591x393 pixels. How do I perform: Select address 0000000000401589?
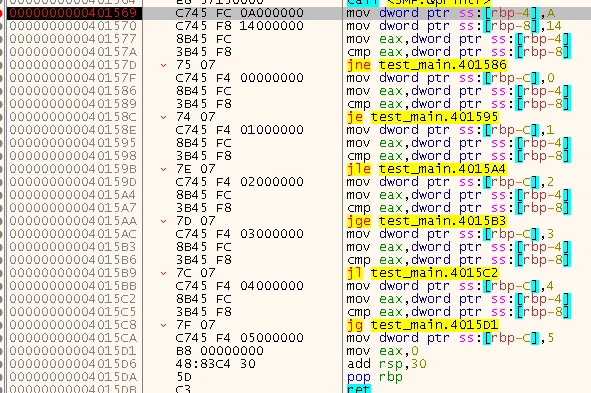(73, 104)
